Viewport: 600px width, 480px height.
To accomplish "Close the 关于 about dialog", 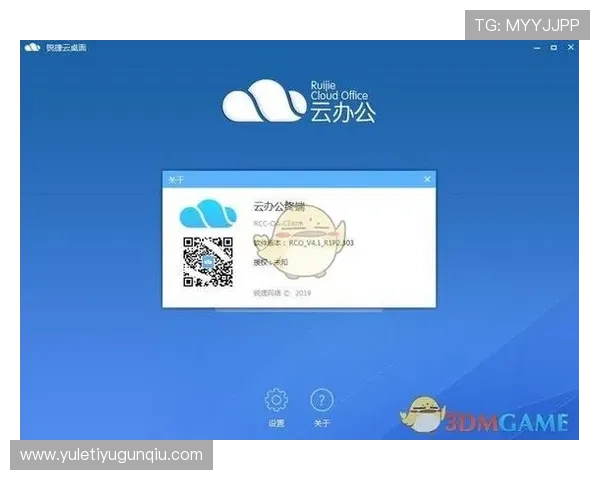I will point(427,179).
